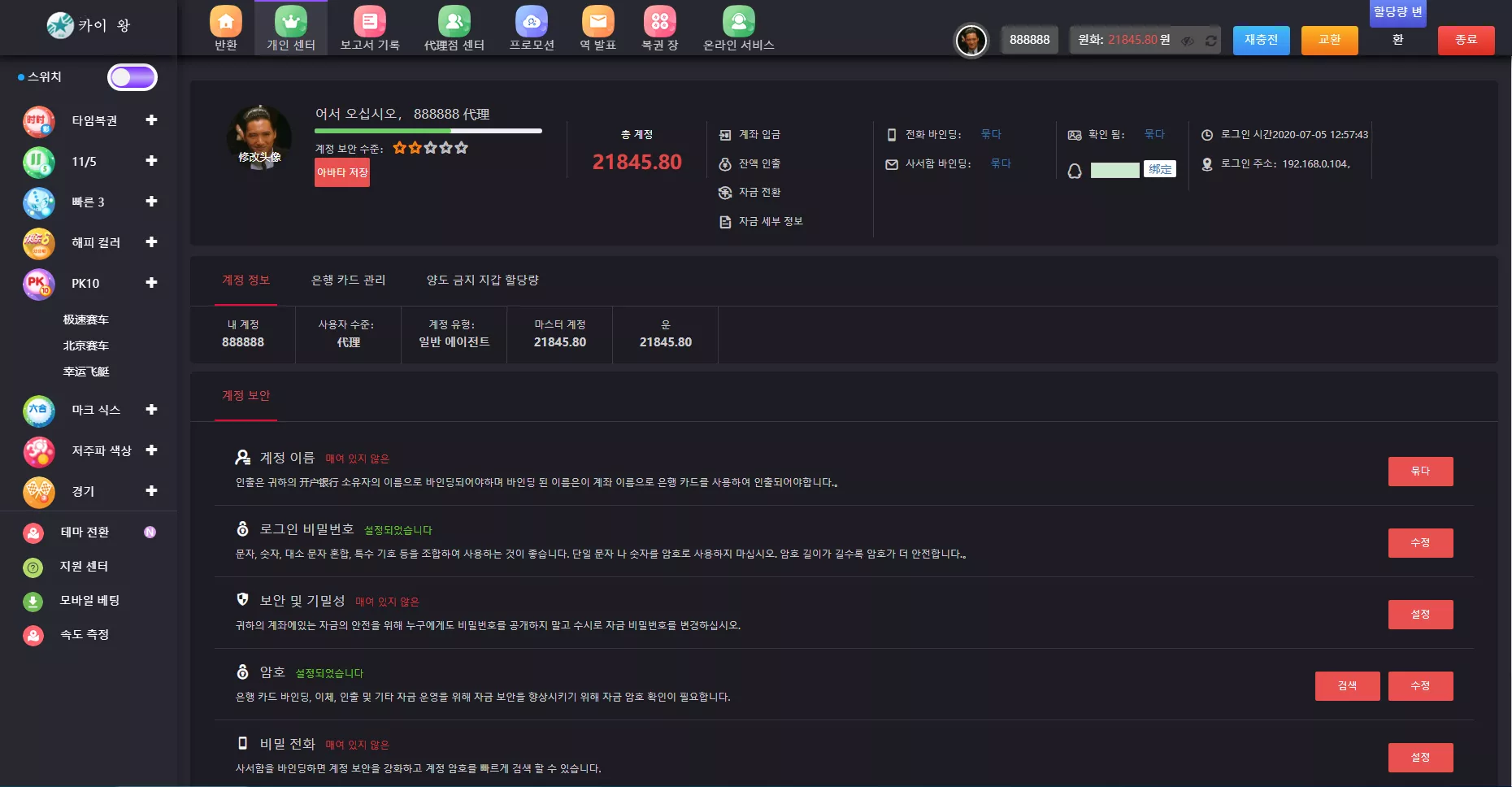Hide the balance with eye icon

[1188, 41]
